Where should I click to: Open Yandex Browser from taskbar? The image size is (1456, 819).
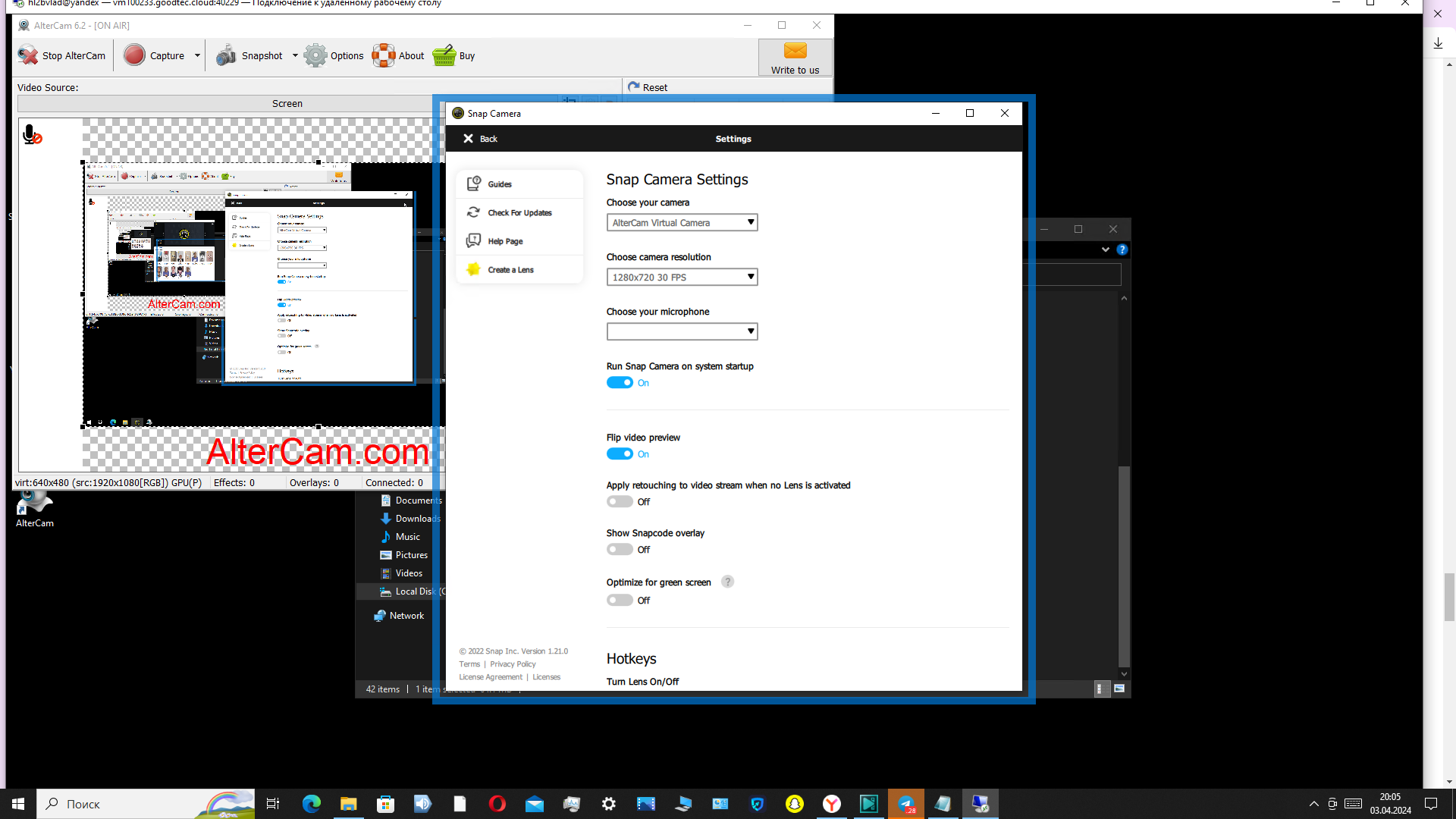tap(832, 804)
